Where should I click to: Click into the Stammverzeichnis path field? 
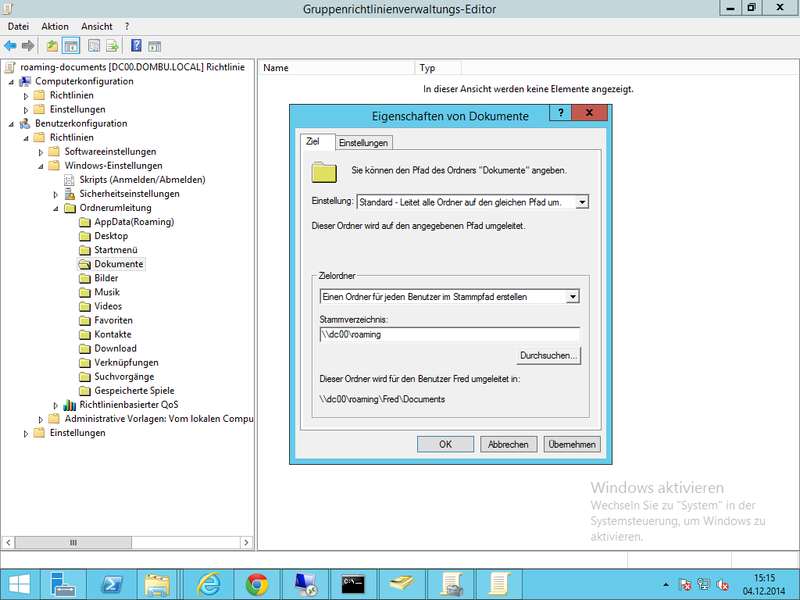coord(448,334)
